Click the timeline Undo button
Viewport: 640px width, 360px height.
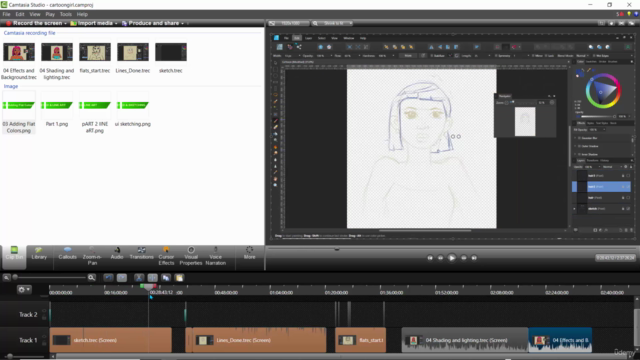[108, 278]
